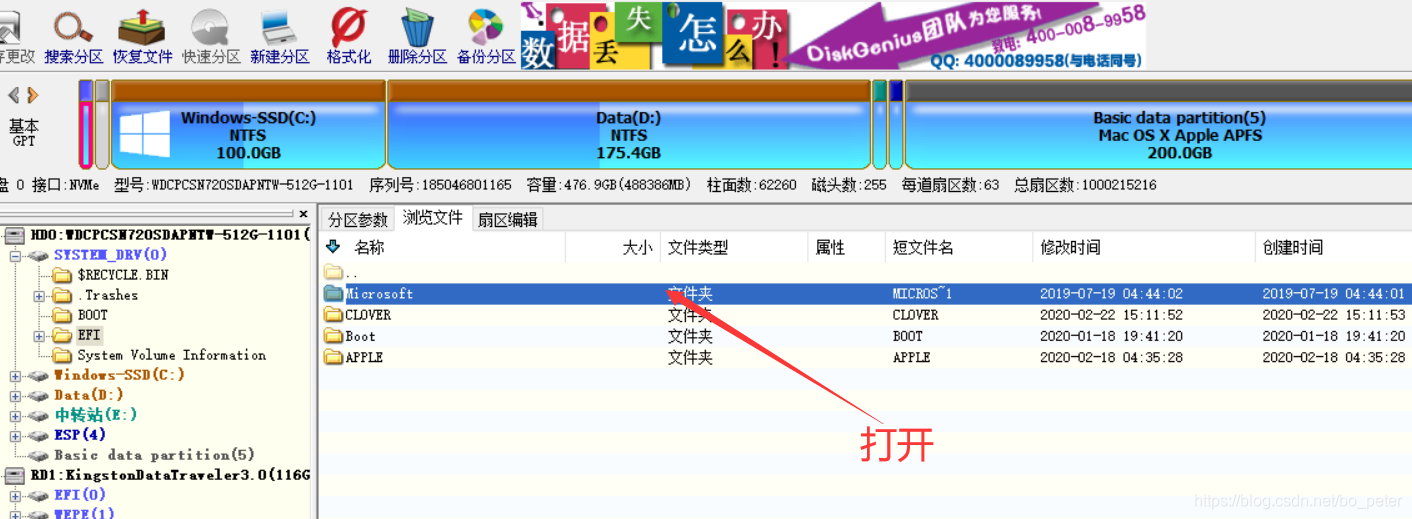The height and width of the screenshot is (519, 1412).
Task: Sort by the 创建时间 column header
Action: [x=1333, y=247]
